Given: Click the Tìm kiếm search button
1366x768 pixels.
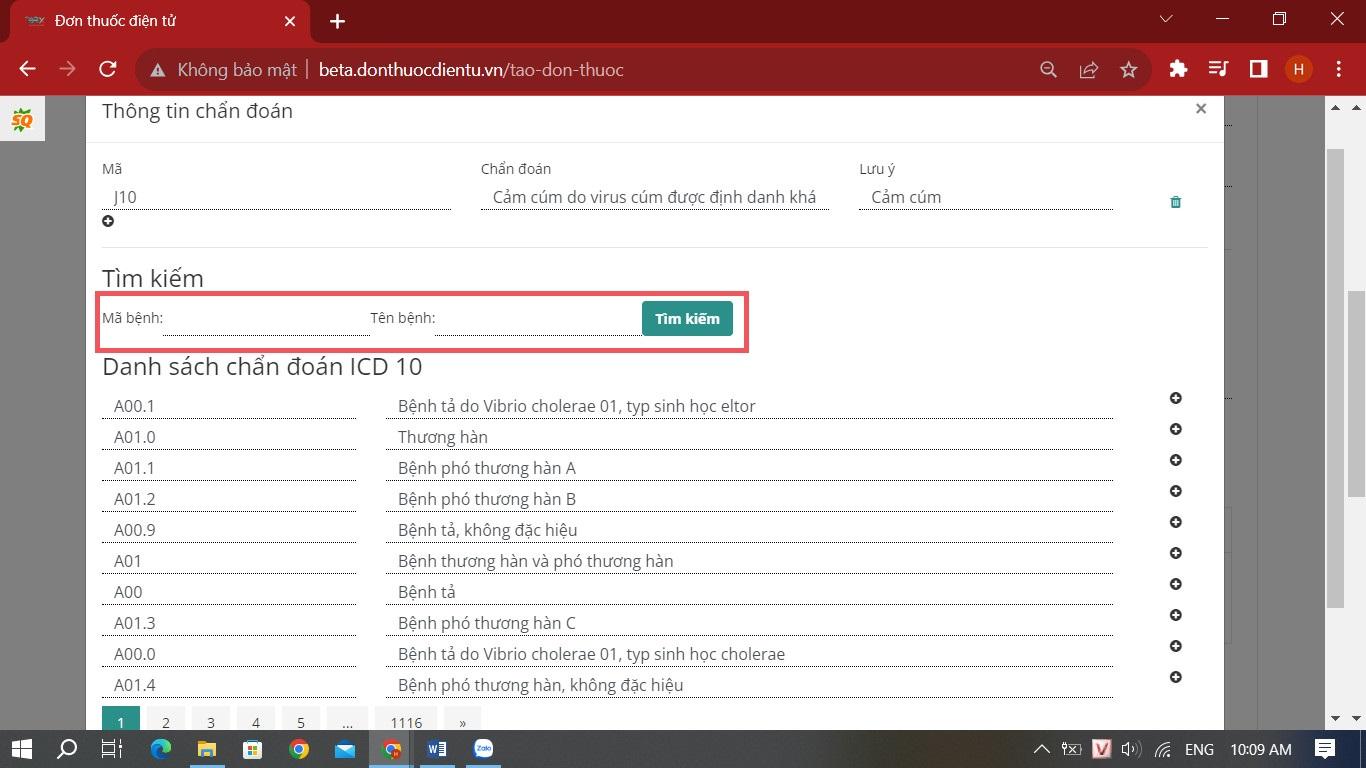Looking at the screenshot, I should [x=687, y=319].
